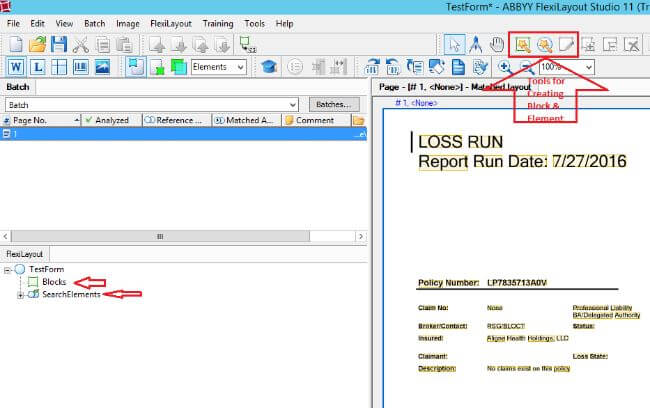Open the Edit menu
Screen dimensions: 650x408
click(37, 24)
